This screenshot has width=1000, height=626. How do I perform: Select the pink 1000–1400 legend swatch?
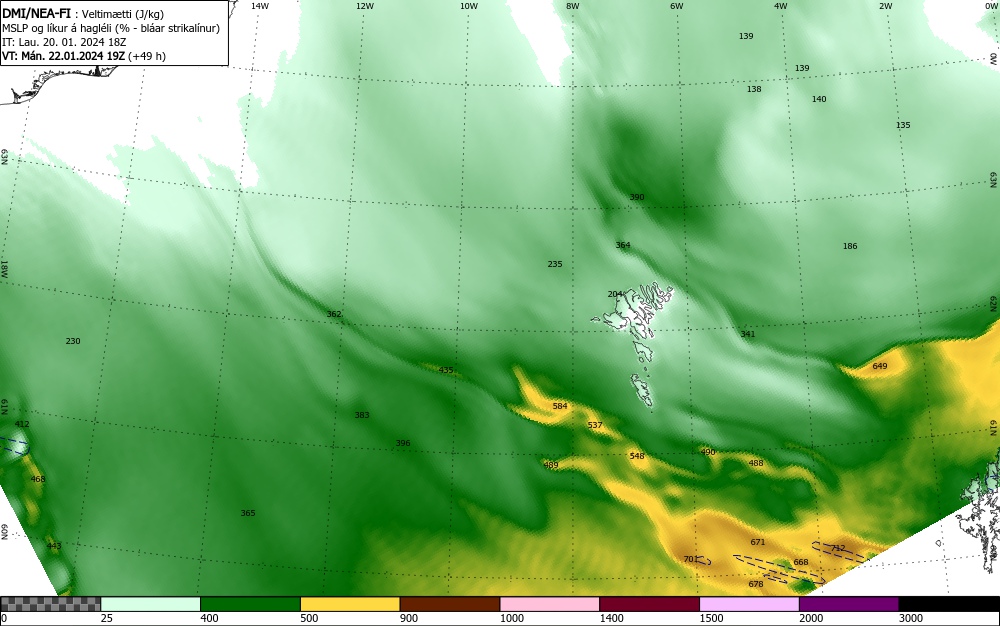coord(549,604)
